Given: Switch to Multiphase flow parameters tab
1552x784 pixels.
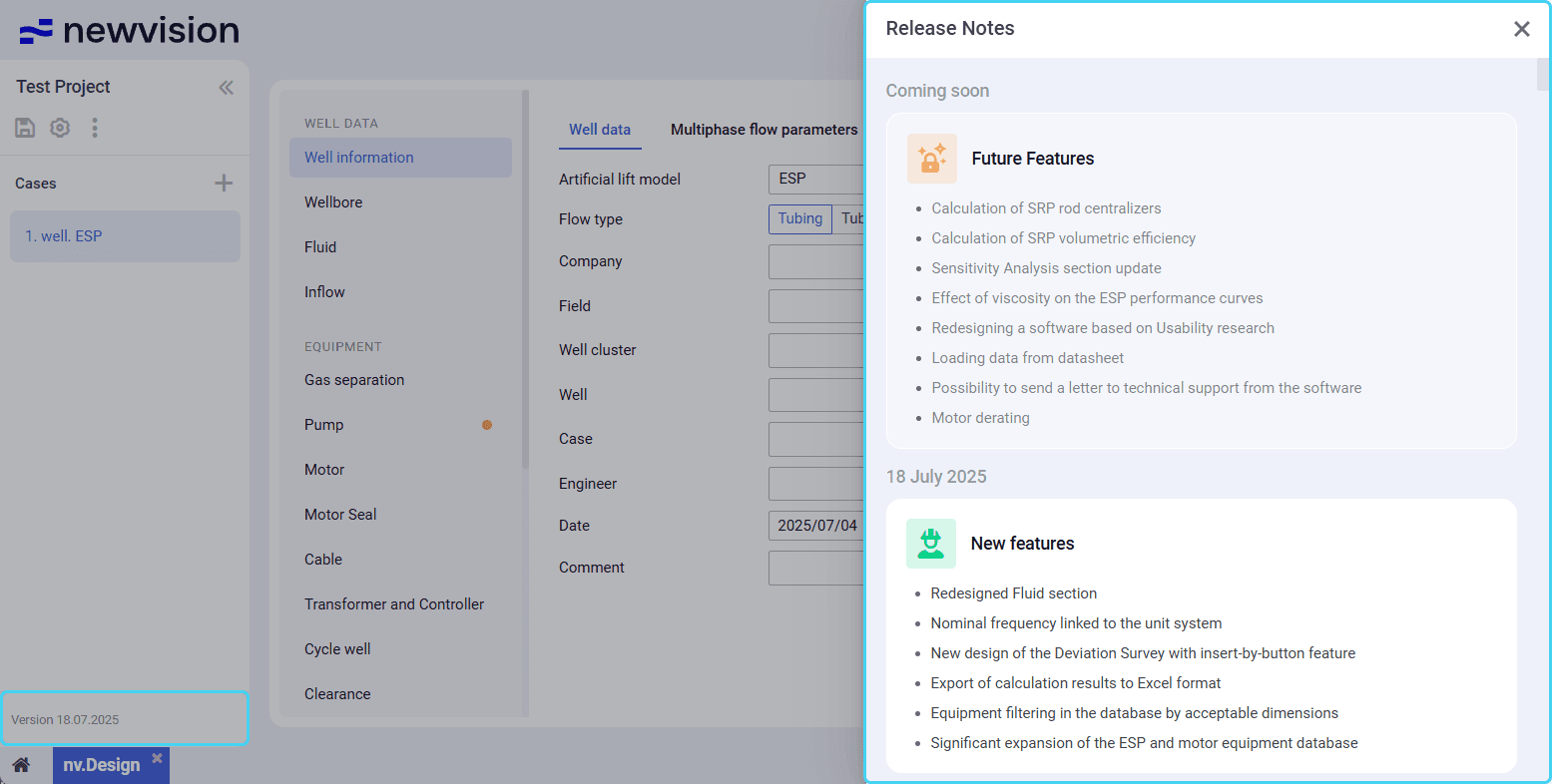Looking at the screenshot, I should (x=764, y=130).
